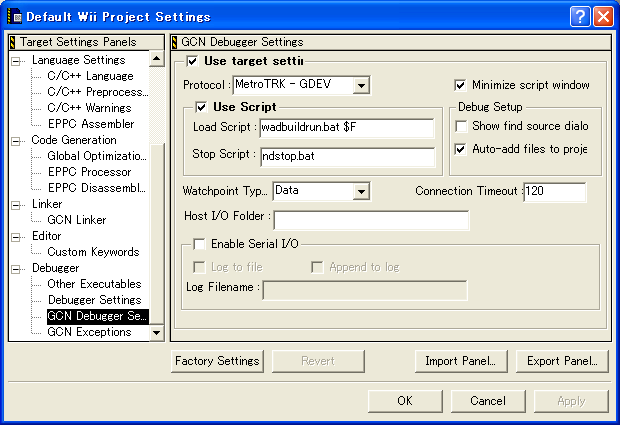This screenshot has width=620, height=425.
Task: Click the GCN Debugger Settings header icon
Action: (174, 42)
